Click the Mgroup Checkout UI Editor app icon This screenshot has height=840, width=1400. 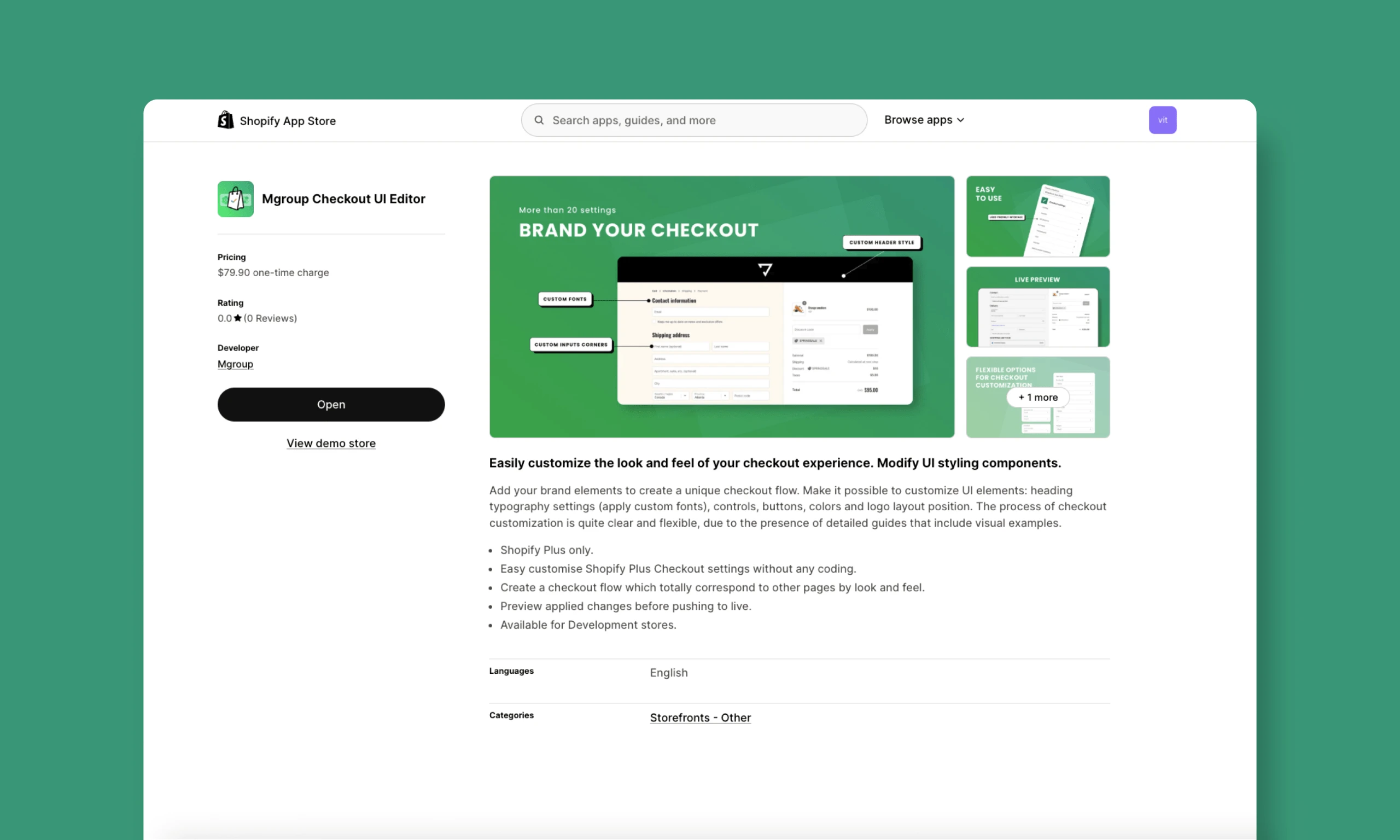click(235, 199)
